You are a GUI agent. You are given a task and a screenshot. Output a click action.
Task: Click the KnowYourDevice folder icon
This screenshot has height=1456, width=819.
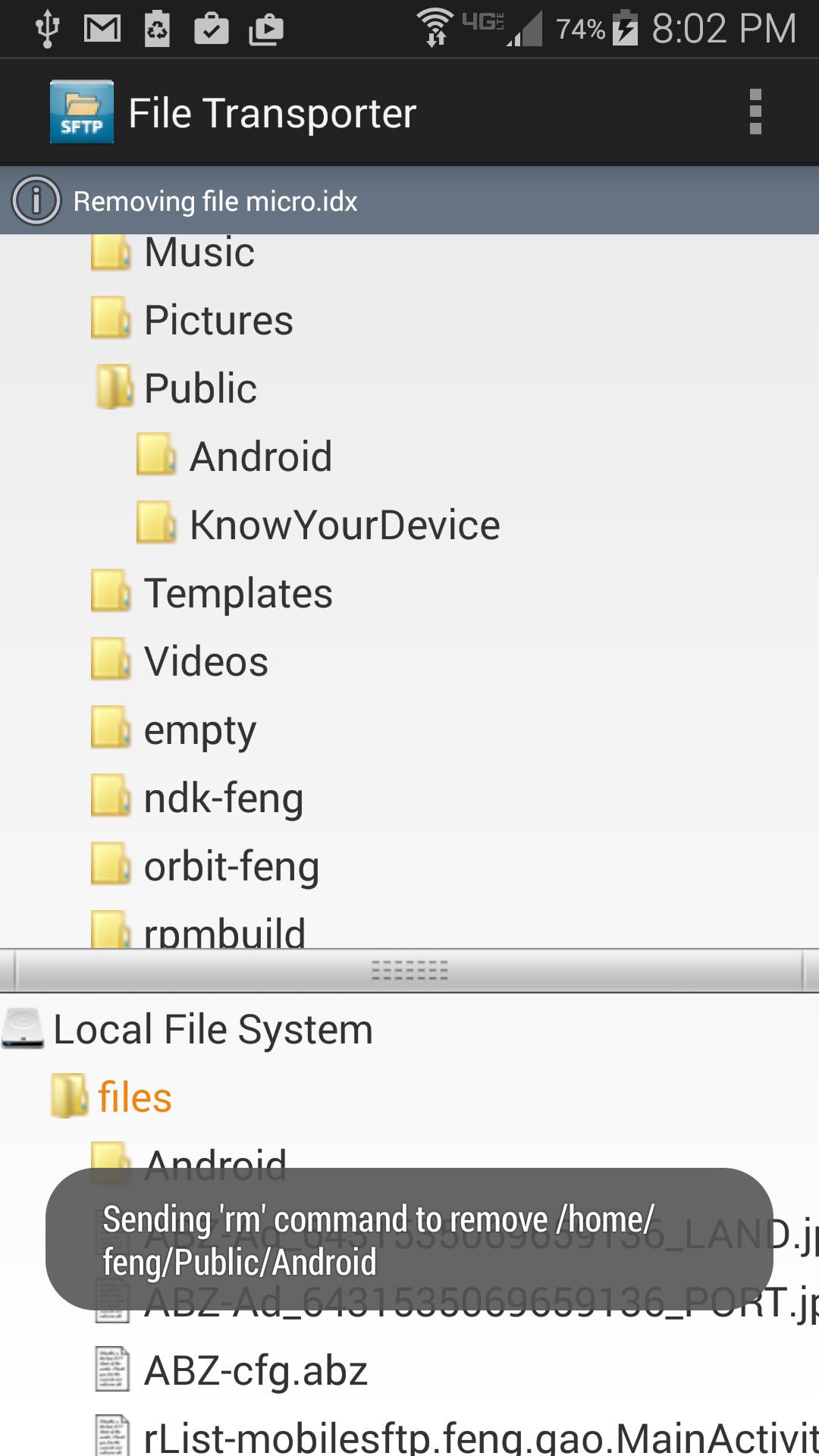pyautogui.click(x=157, y=522)
